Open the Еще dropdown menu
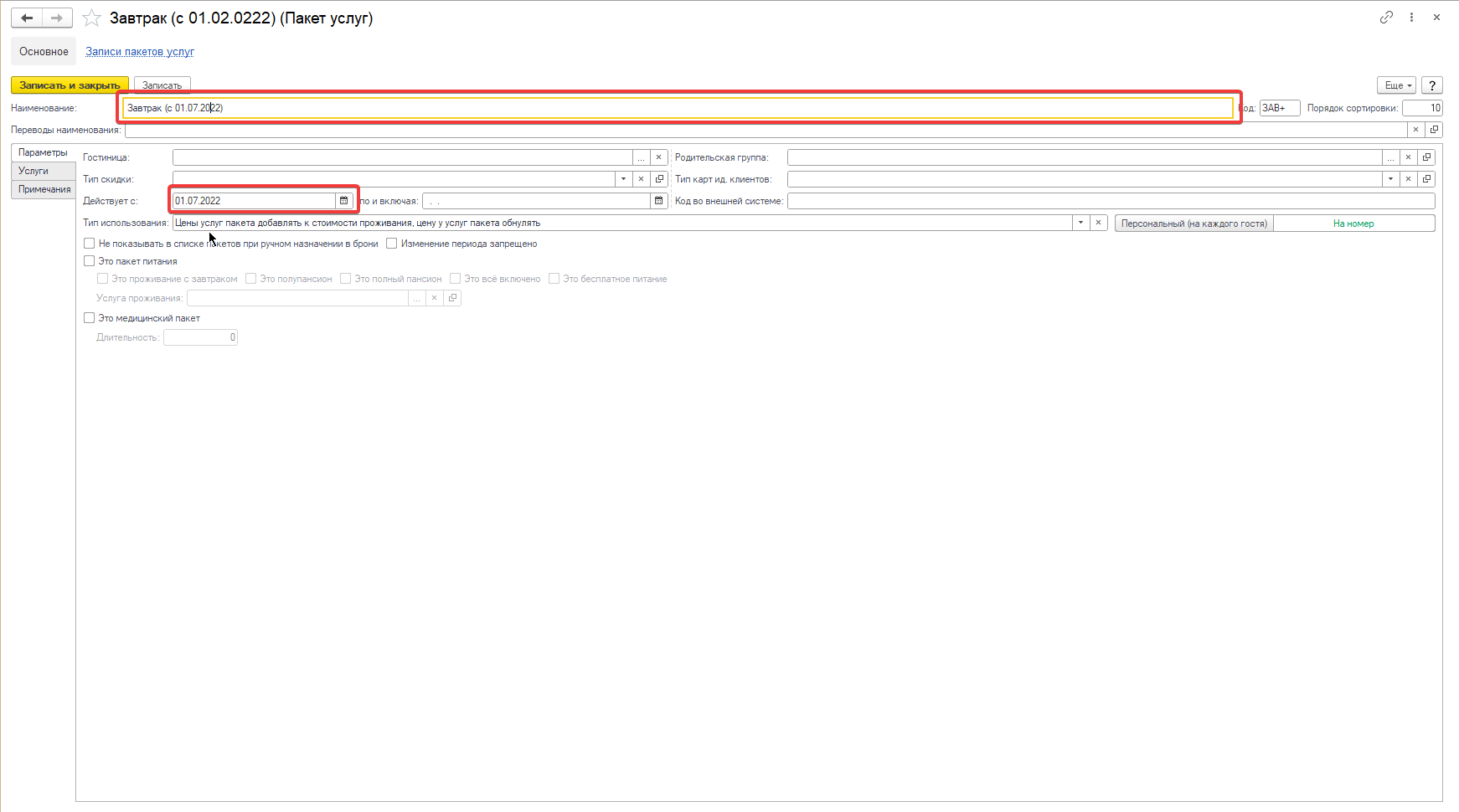Viewport: 1459px width, 812px height. (1396, 85)
